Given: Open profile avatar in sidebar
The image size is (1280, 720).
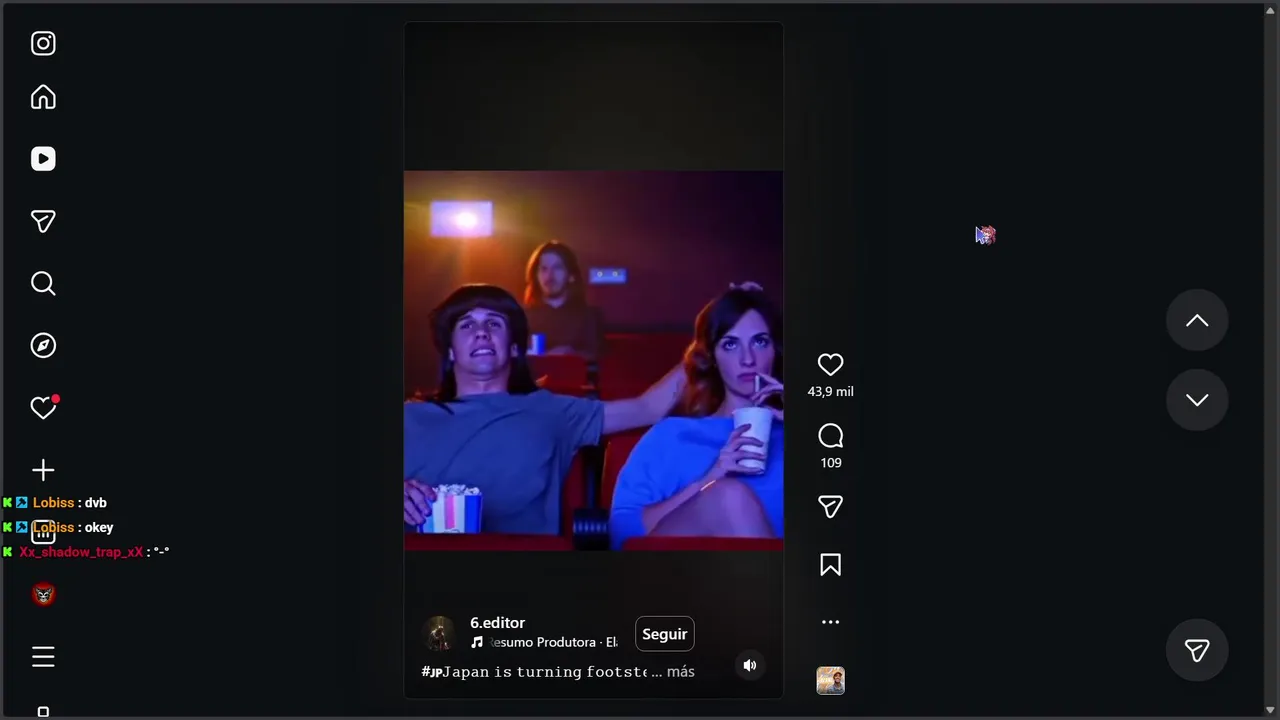Looking at the screenshot, I should click(x=43, y=594).
